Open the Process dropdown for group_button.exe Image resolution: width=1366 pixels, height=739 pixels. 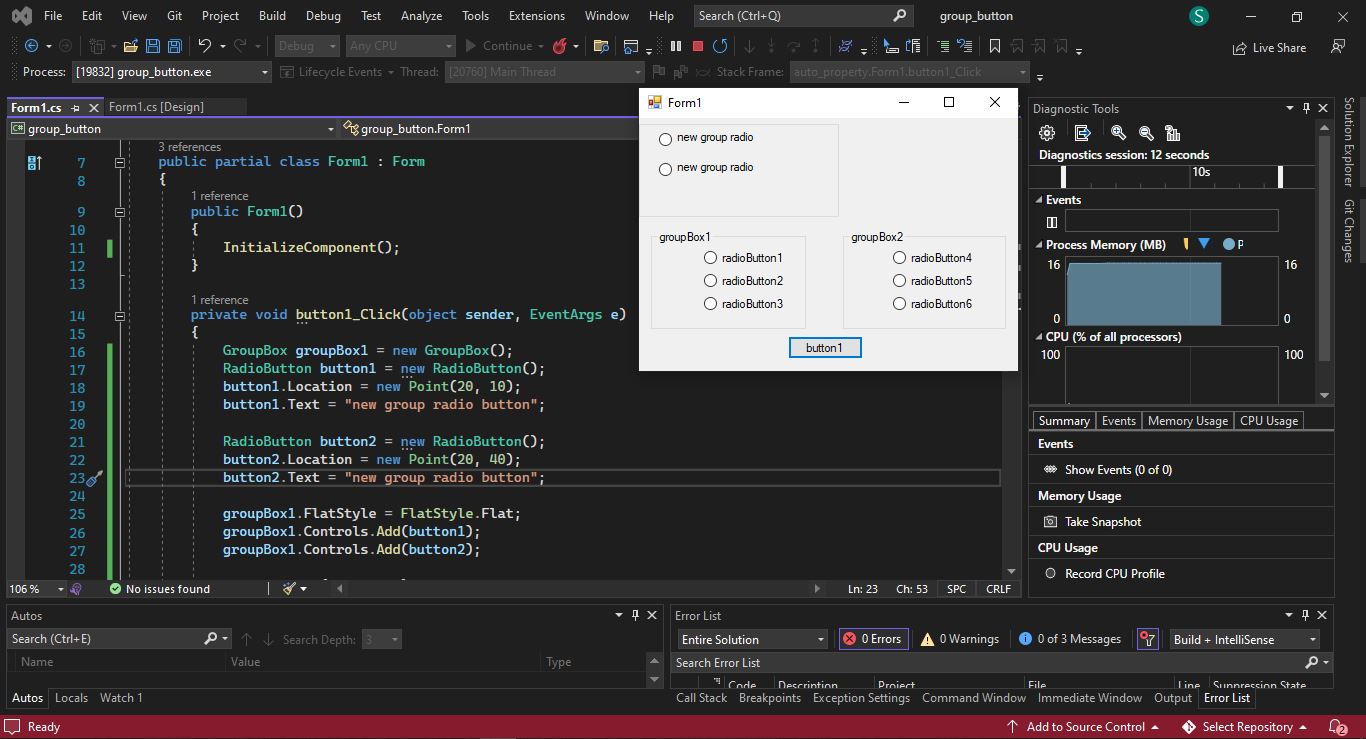pos(265,72)
